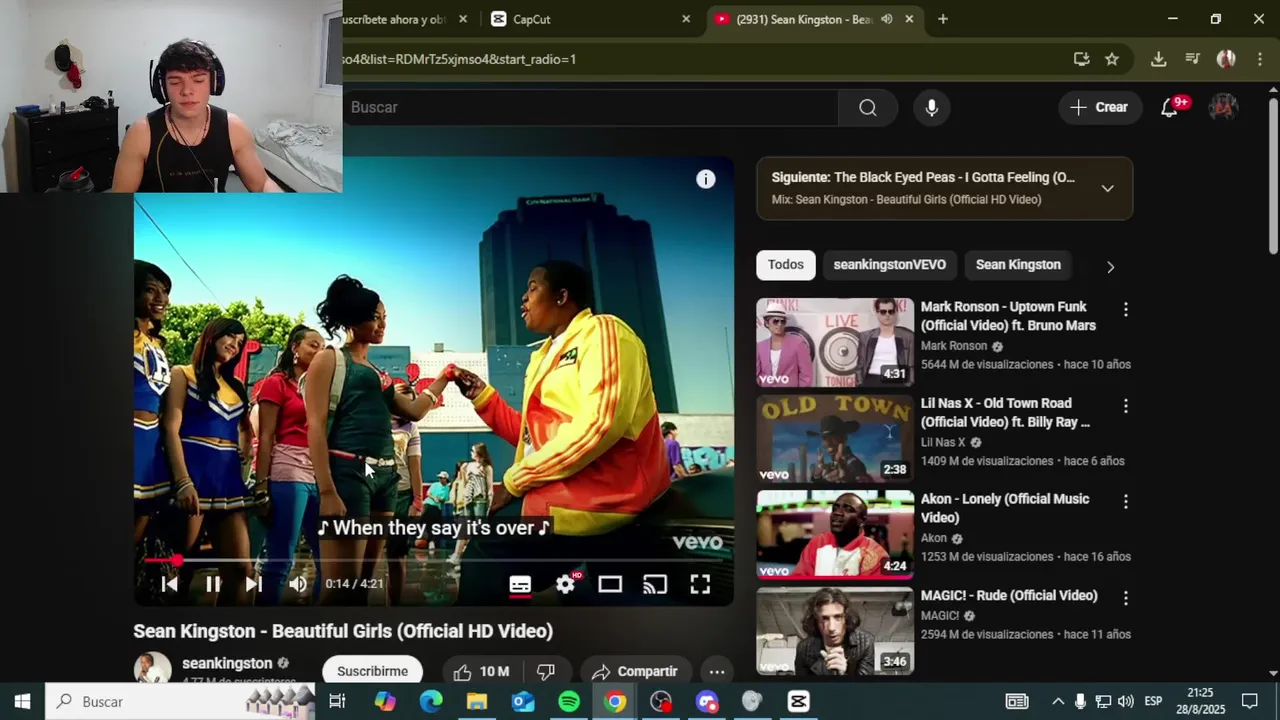Open a new browser tab

pos(943,19)
